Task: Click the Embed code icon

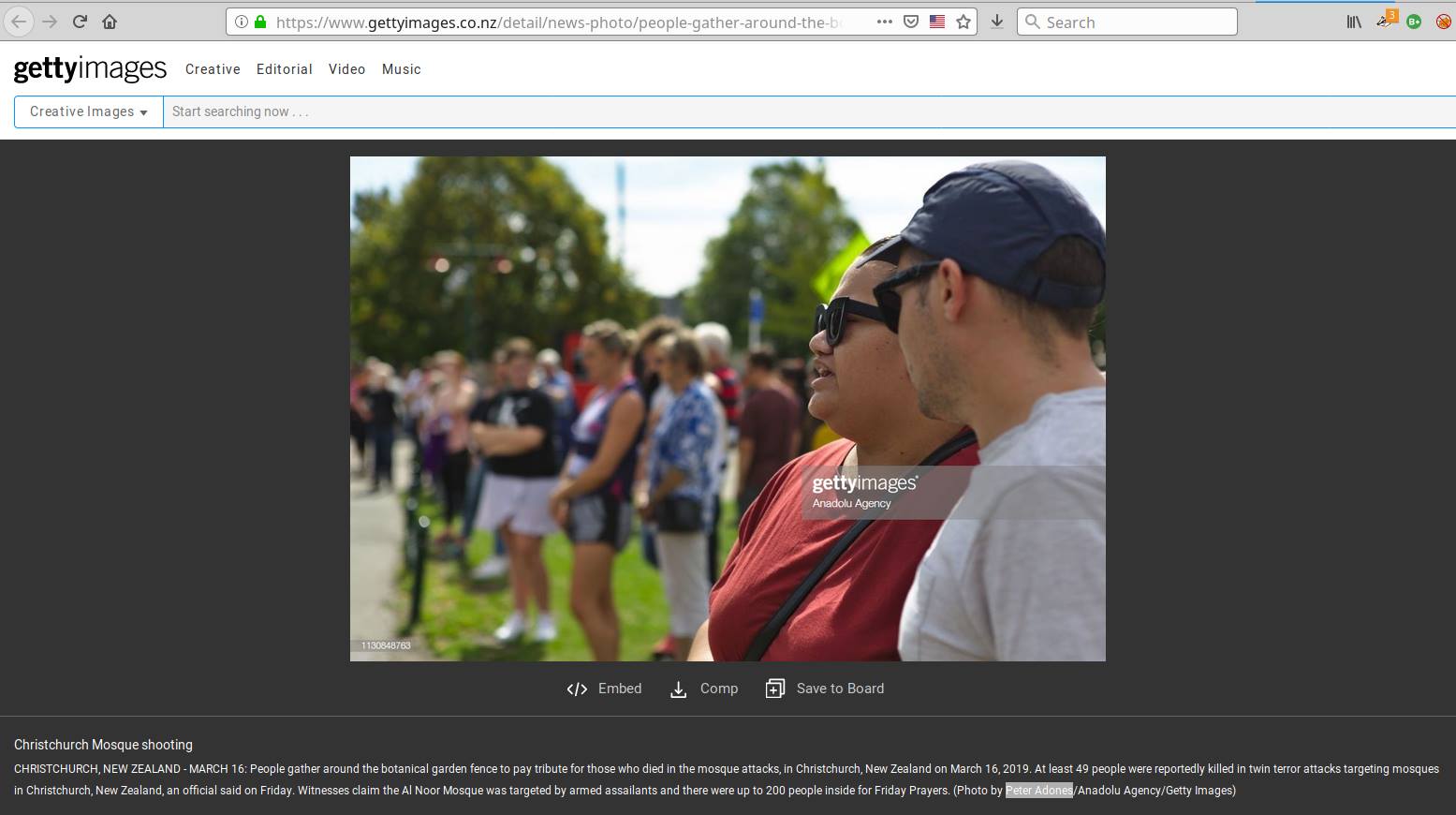Action: [x=577, y=689]
